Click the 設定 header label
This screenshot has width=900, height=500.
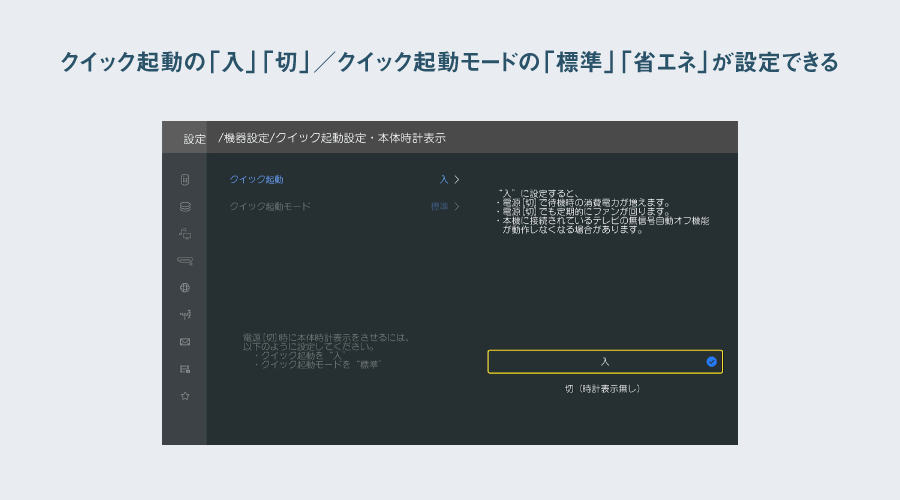195,139
